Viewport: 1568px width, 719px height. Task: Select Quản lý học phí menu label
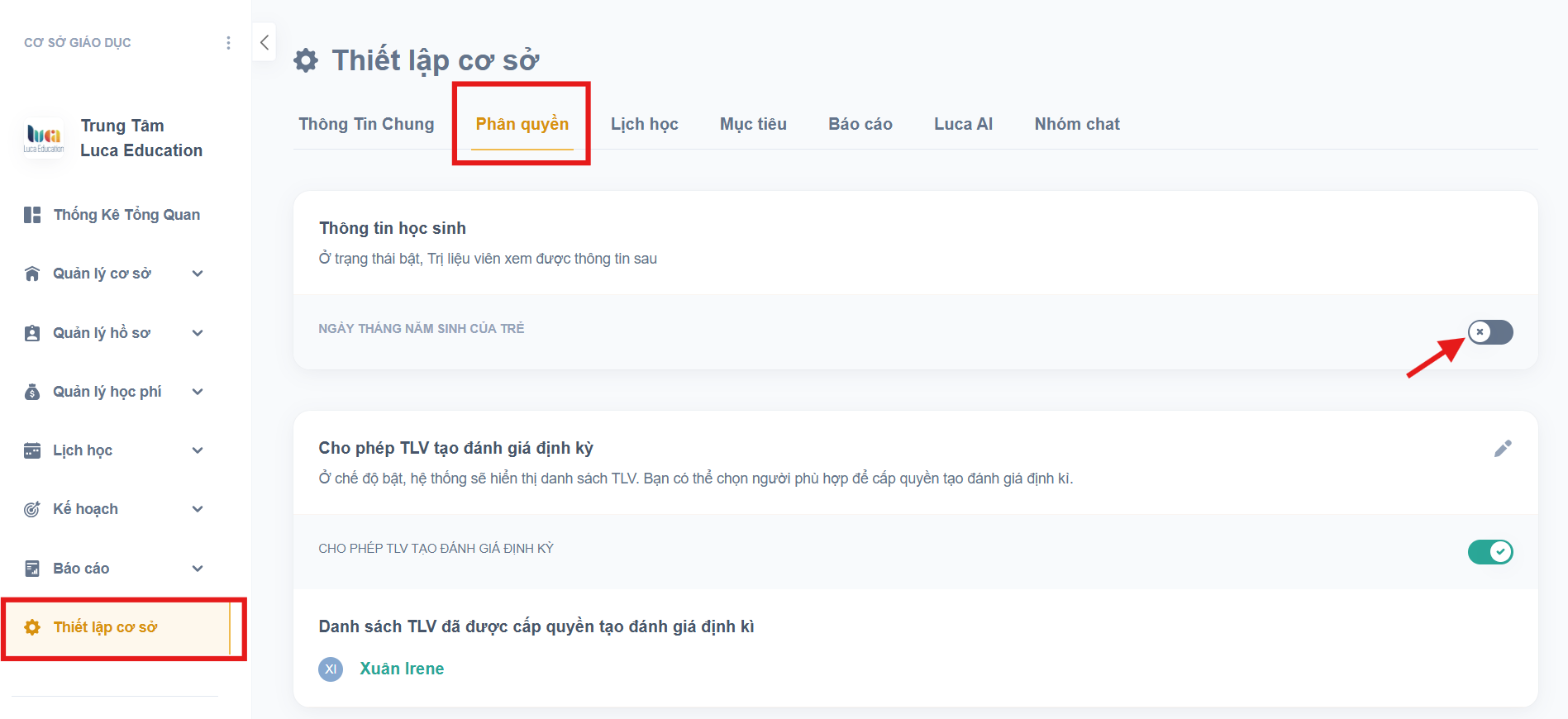107,392
